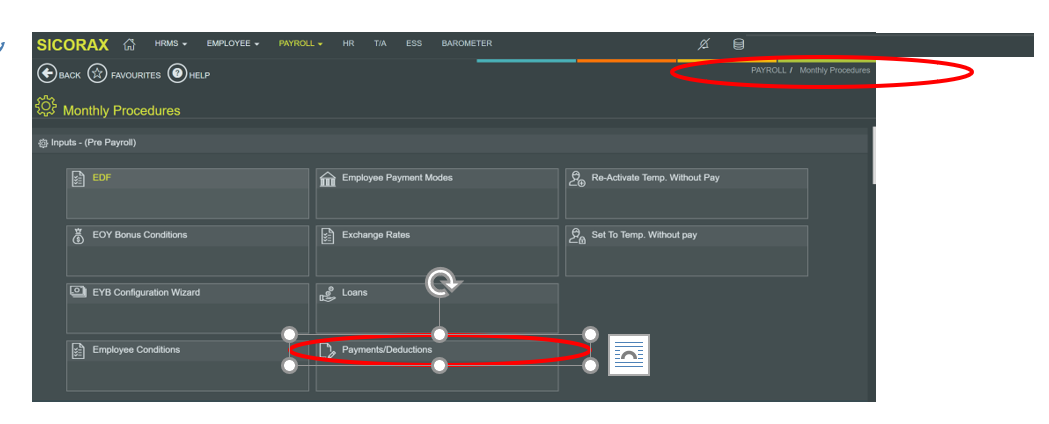Click the Back arrow icon
Viewport: 1049px width, 424px height.
[46, 74]
